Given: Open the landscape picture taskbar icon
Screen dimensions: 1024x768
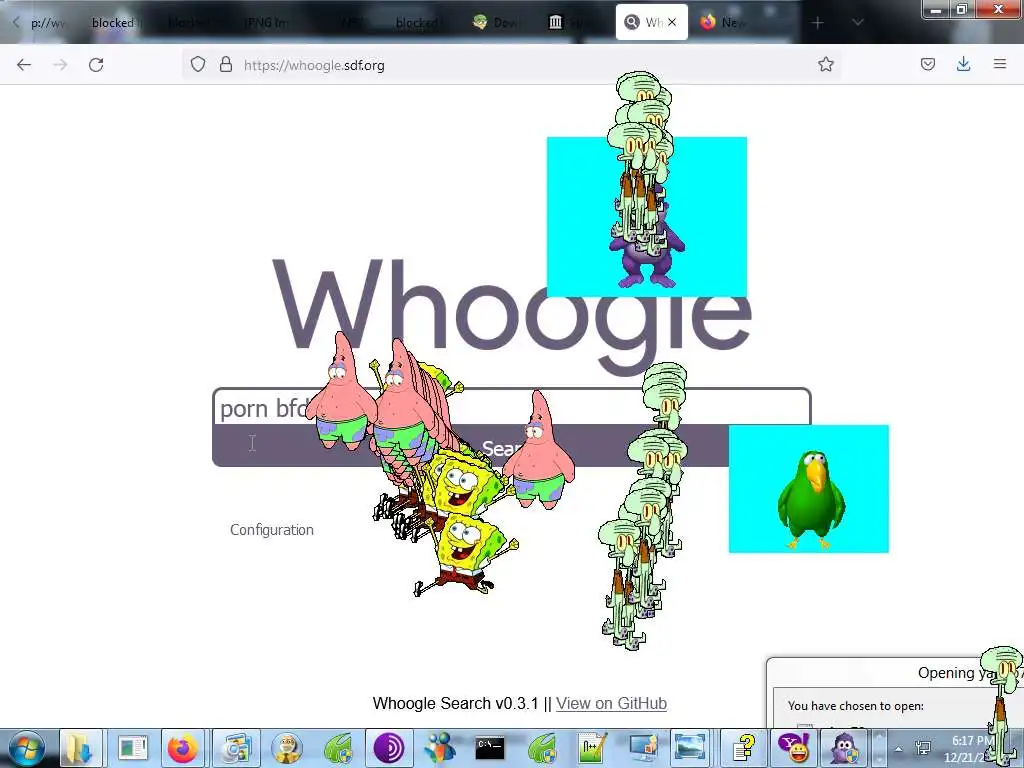Looking at the screenshot, I should coord(691,748).
